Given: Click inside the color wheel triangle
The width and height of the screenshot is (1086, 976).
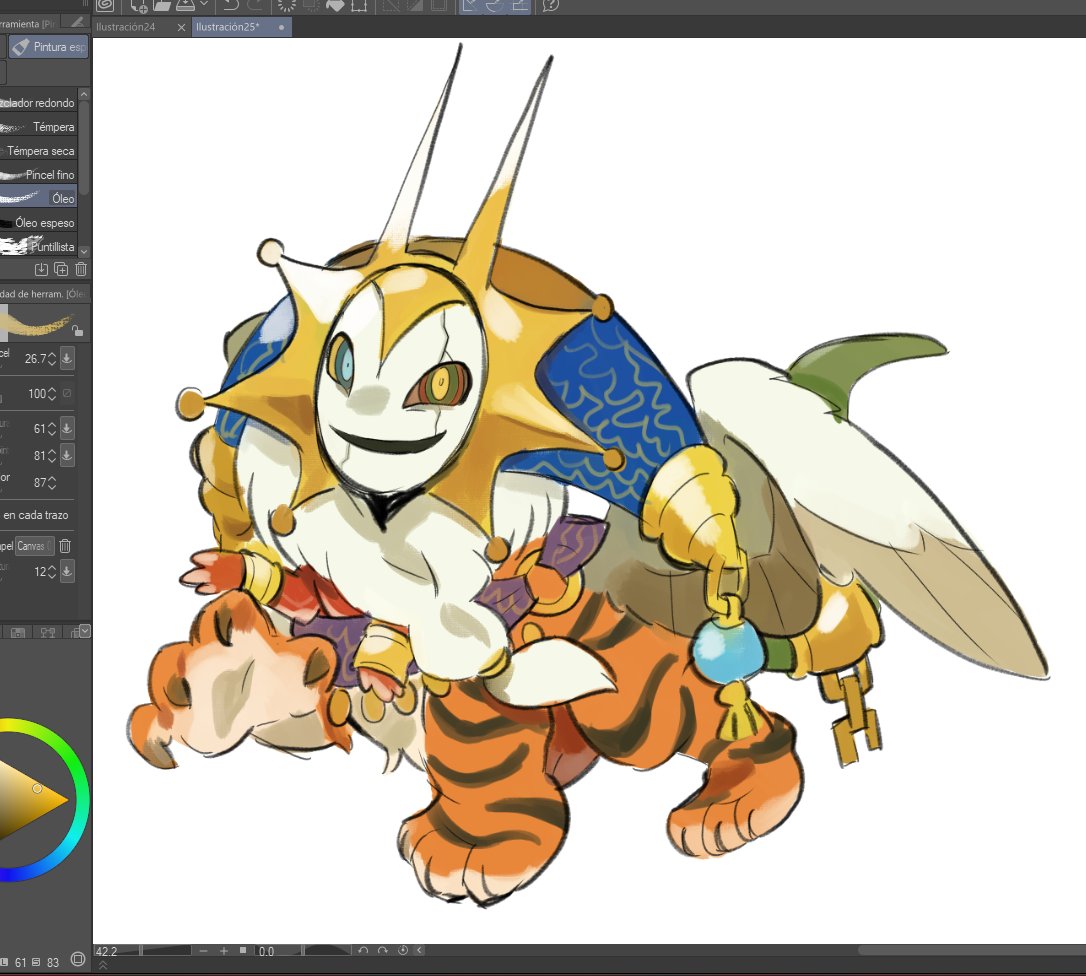Looking at the screenshot, I should 31,800.
